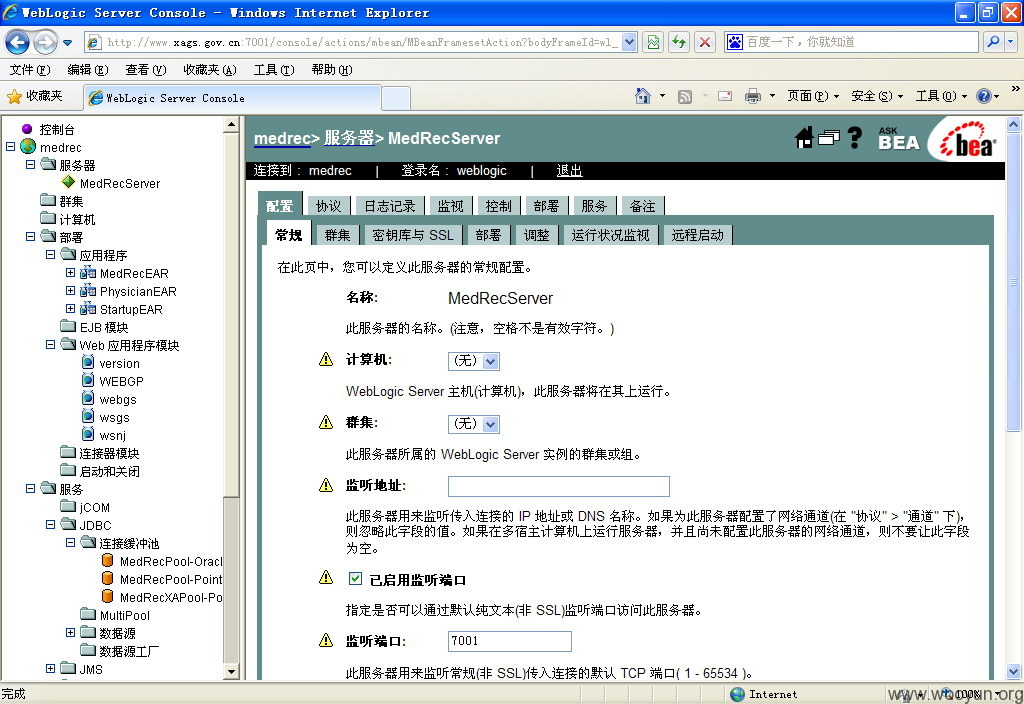Collapse the 部署 tree folder
Screen dimensions: 1024x704
pyautogui.click(x=31, y=236)
